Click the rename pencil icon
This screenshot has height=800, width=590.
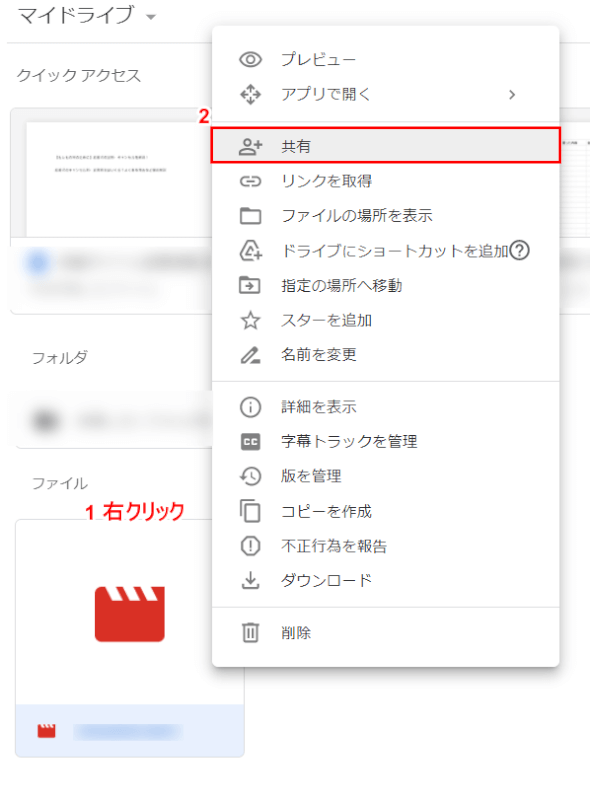(x=250, y=355)
